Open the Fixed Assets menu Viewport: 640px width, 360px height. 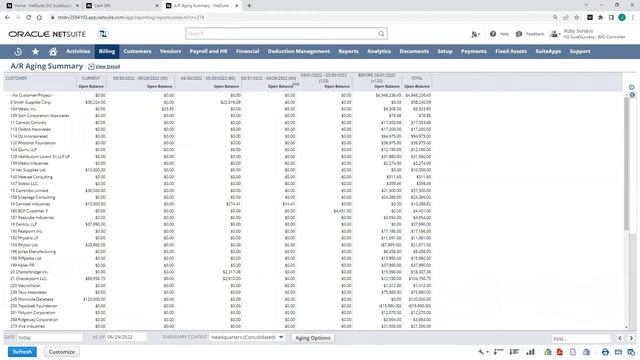click(x=511, y=51)
